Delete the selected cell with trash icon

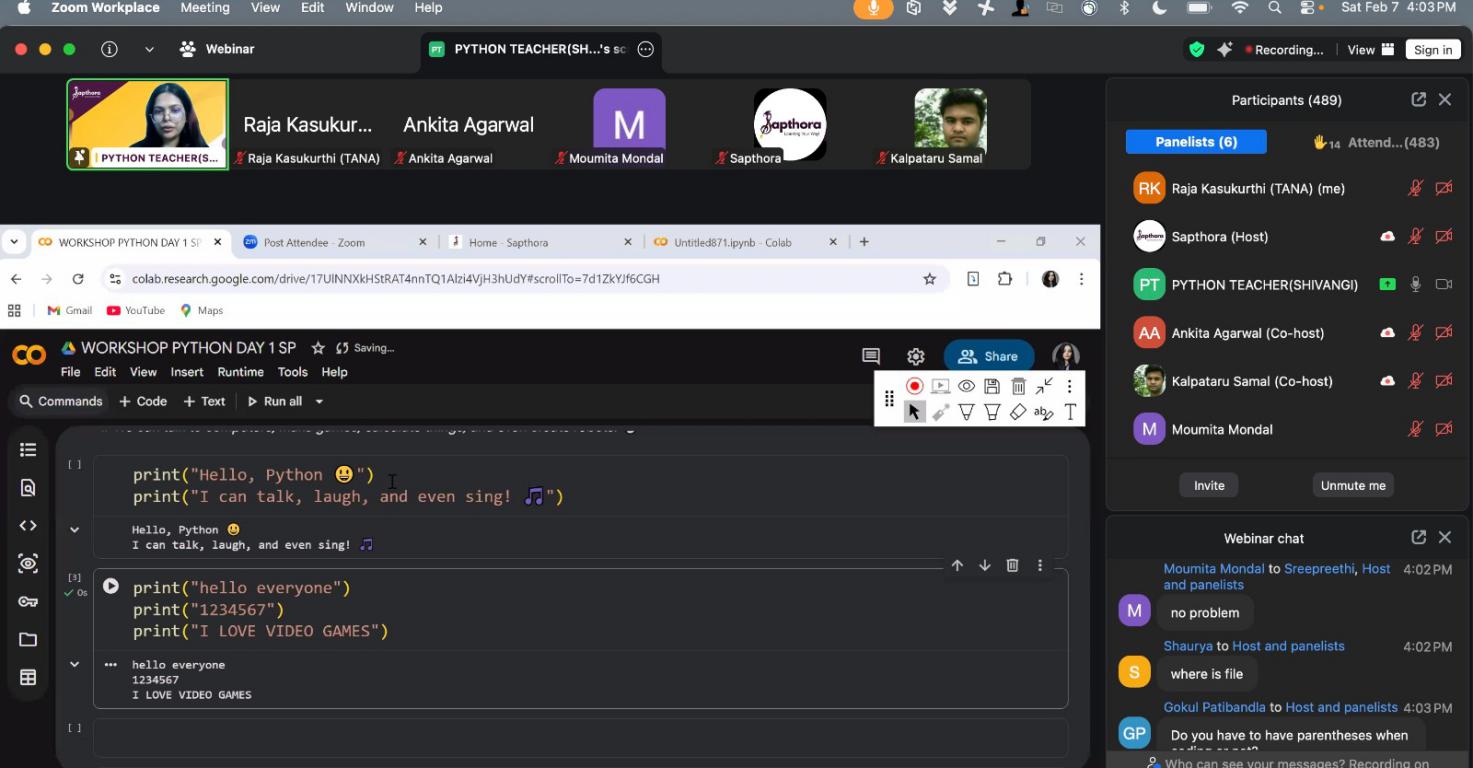[1012, 565]
